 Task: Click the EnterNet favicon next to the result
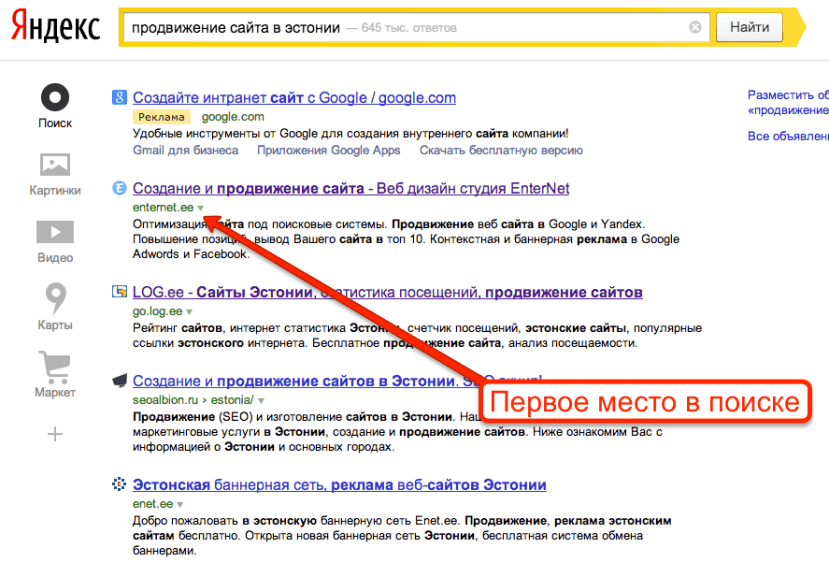click(x=119, y=188)
